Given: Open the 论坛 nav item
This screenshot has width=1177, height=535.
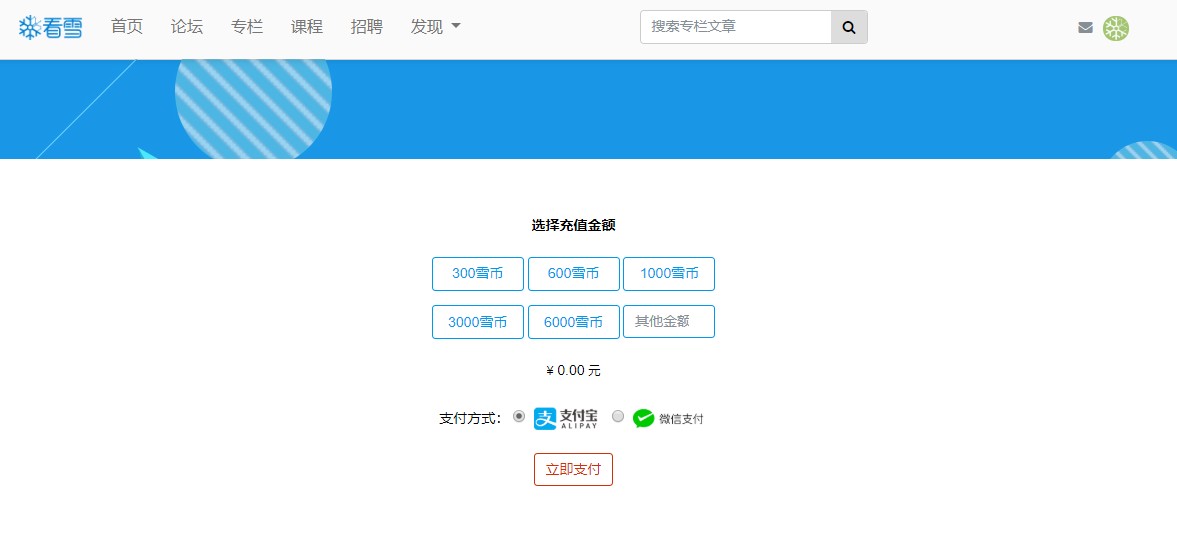Looking at the screenshot, I should [187, 27].
